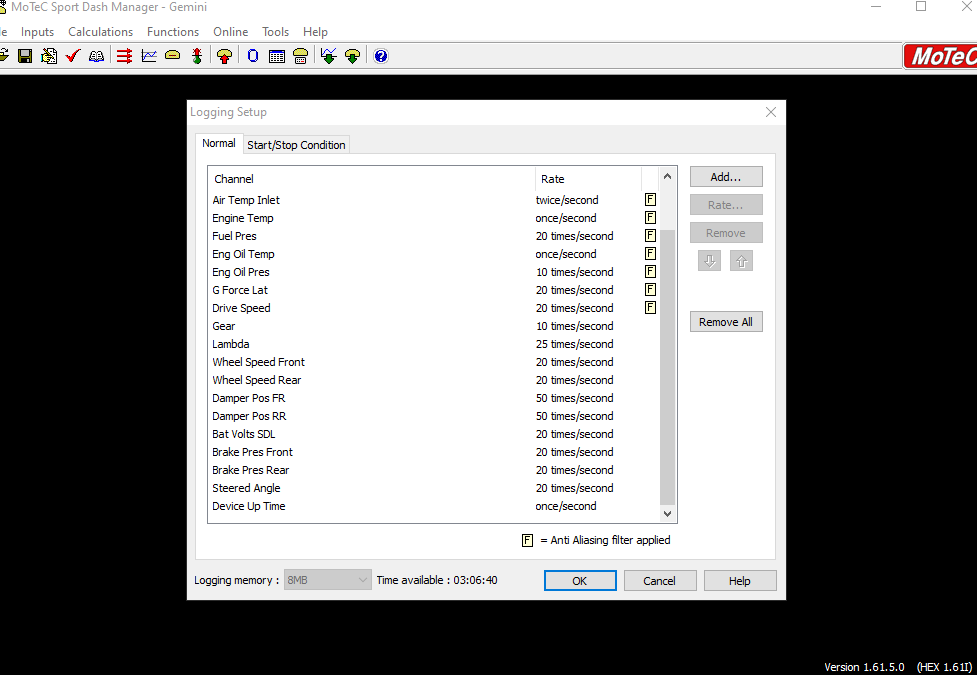Open the Tools menu
This screenshot has width=977, height=675.
pyautogui.click(x=275, y=32)
